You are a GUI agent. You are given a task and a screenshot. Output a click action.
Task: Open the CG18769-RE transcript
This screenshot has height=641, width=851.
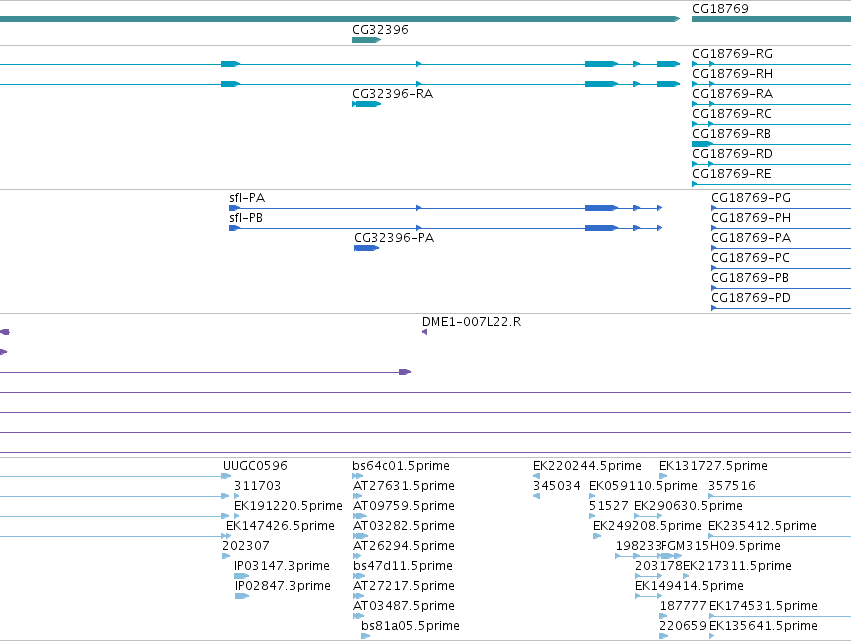[732, 174]
